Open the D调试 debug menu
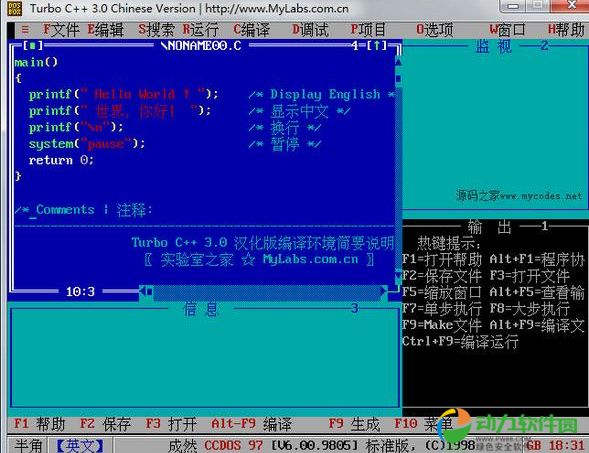589x453 pixels. tap(310, 29)
